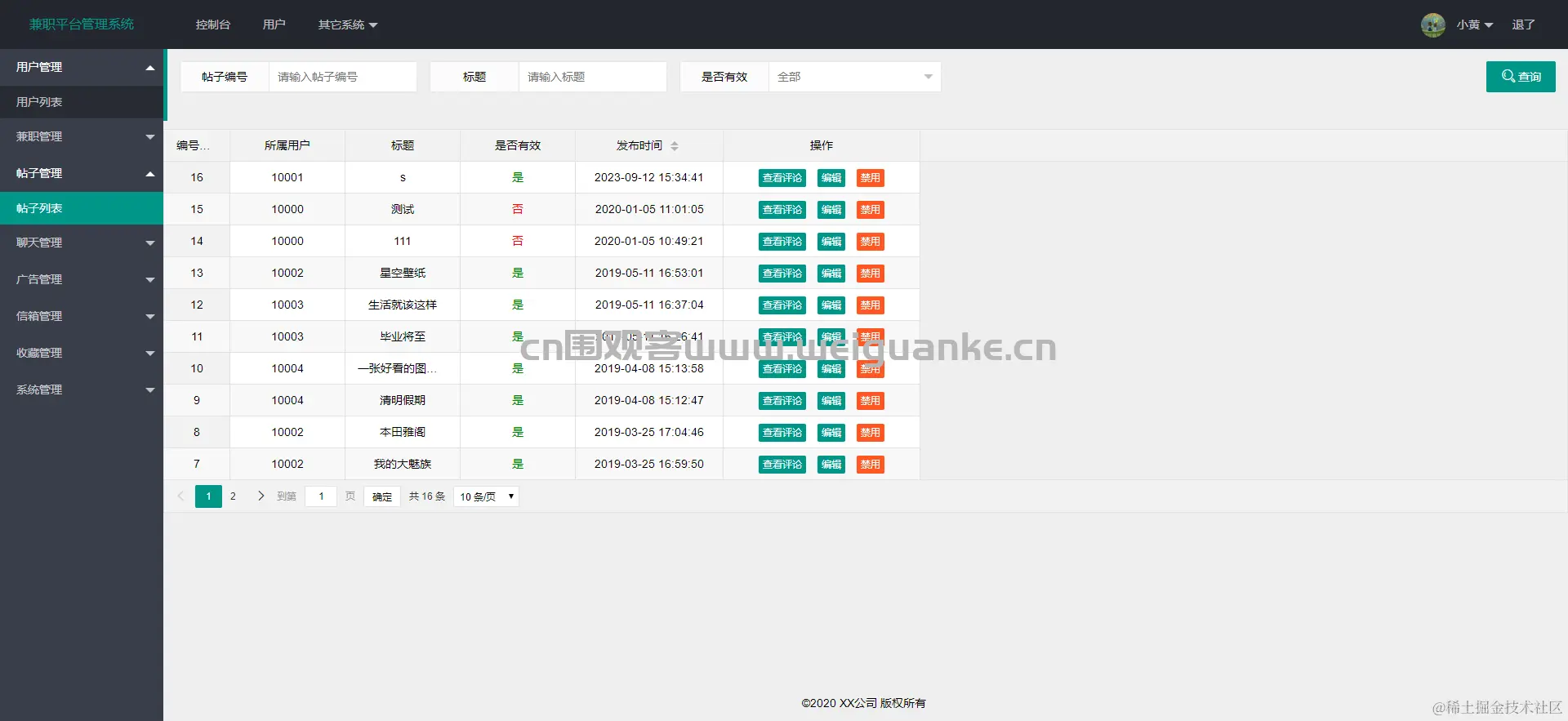This screenshot has width=1568, height=721.
Task: View comments for 清明假期 post
Action: pos(782,401)
